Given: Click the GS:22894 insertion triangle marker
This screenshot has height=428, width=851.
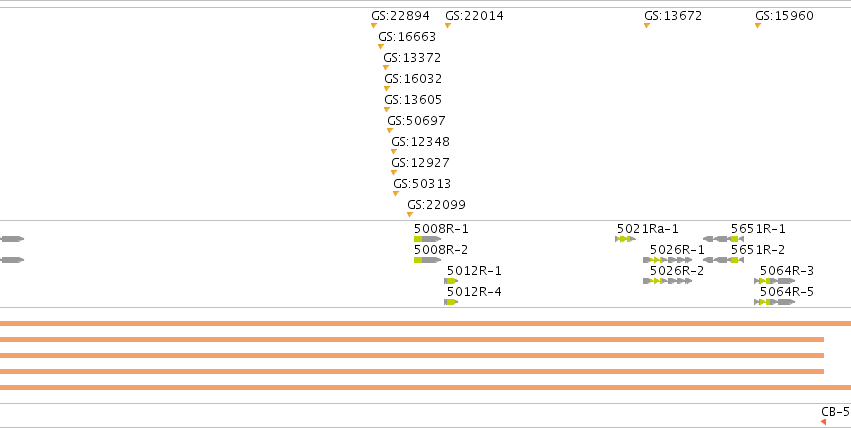Looking at the screenshot, I should pos(374,25).
